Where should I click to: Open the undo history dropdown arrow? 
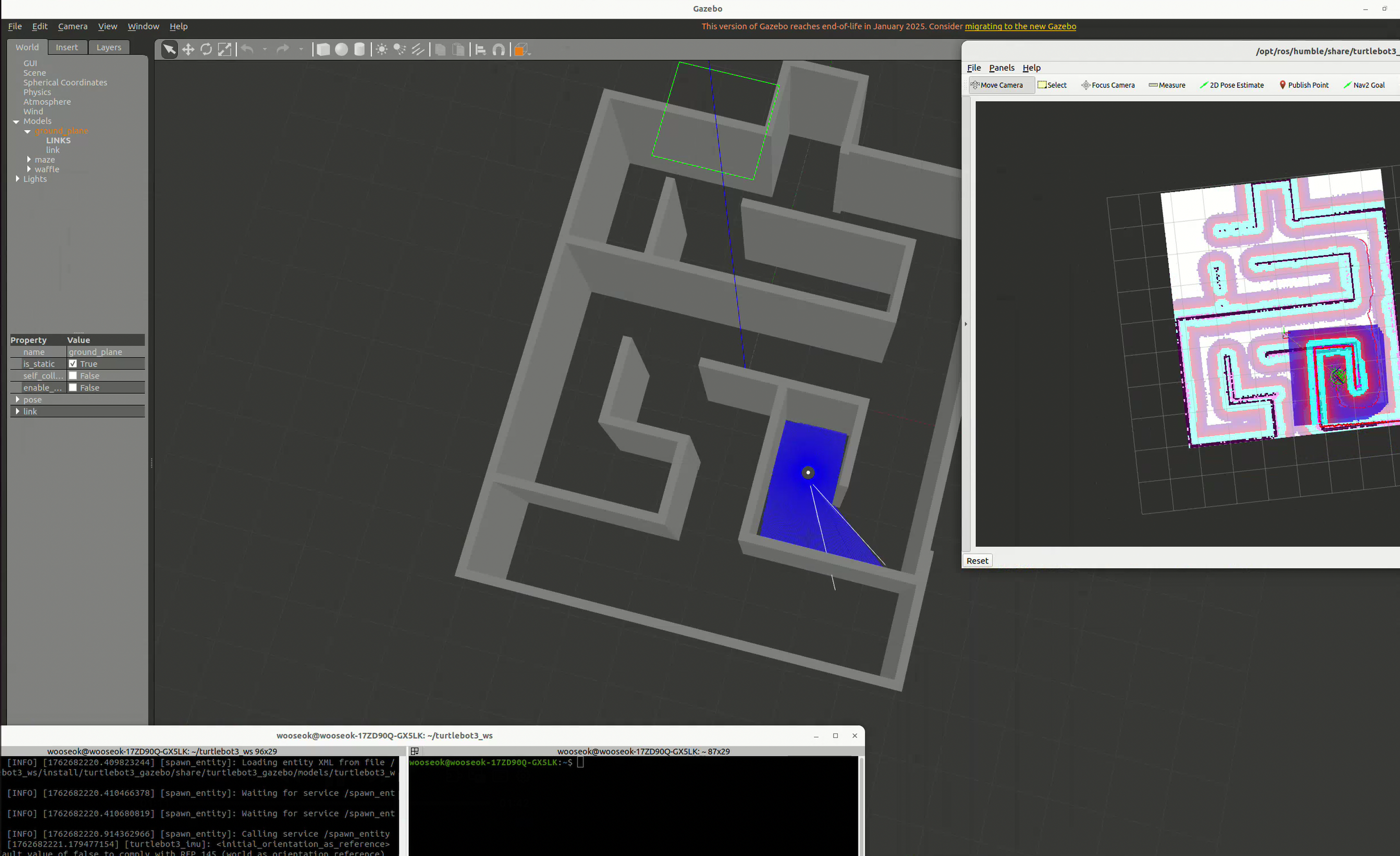(265, 49)
